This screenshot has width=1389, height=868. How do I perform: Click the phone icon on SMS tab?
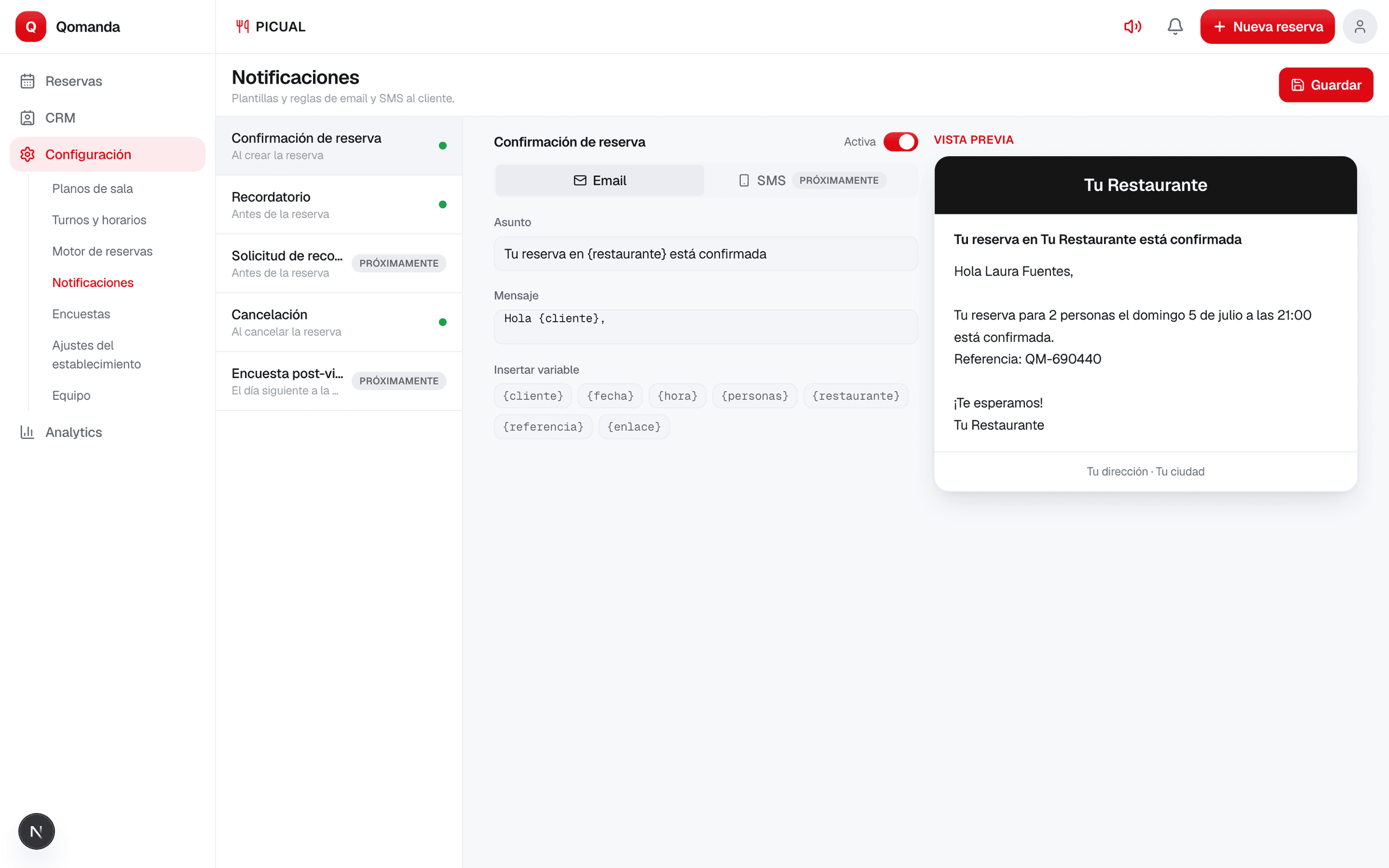[x=744, y=180]
